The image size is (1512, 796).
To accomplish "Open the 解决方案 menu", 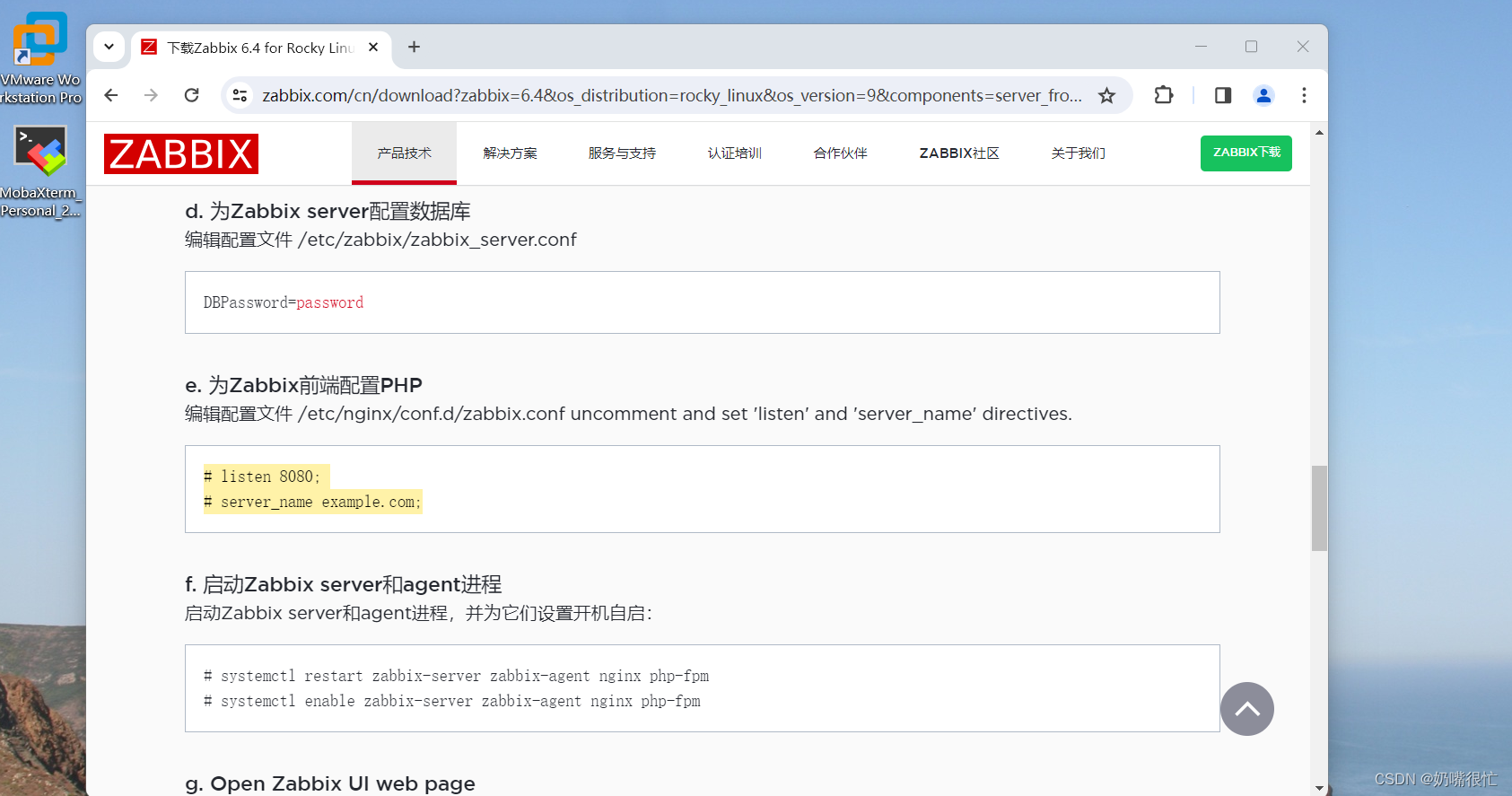I will click(510, 153).
